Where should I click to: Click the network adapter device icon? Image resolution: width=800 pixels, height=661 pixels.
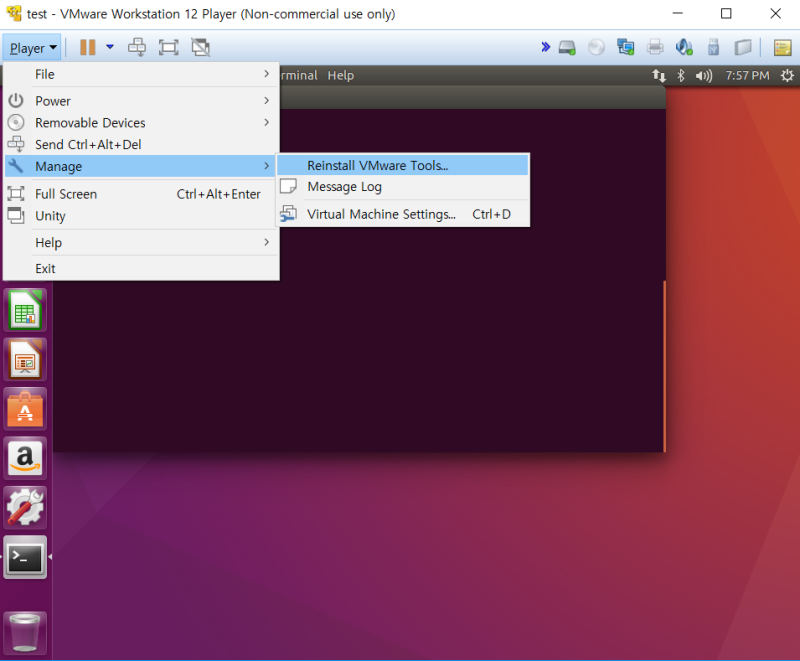coord(626,47)
